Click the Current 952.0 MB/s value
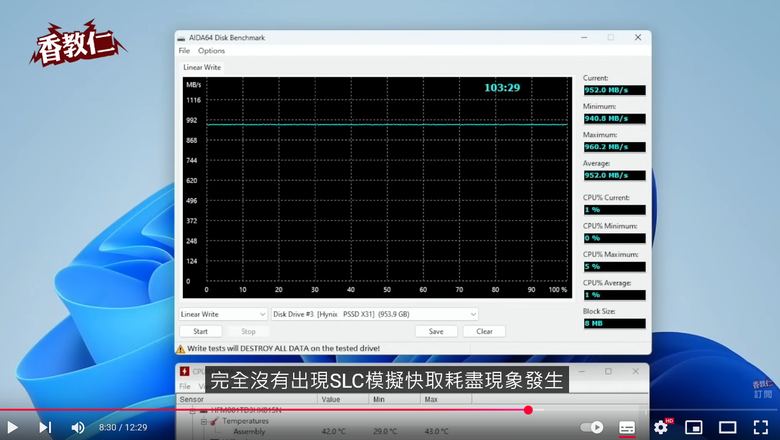The height and width of the screenshot is (440, 780). click(615, 90)
